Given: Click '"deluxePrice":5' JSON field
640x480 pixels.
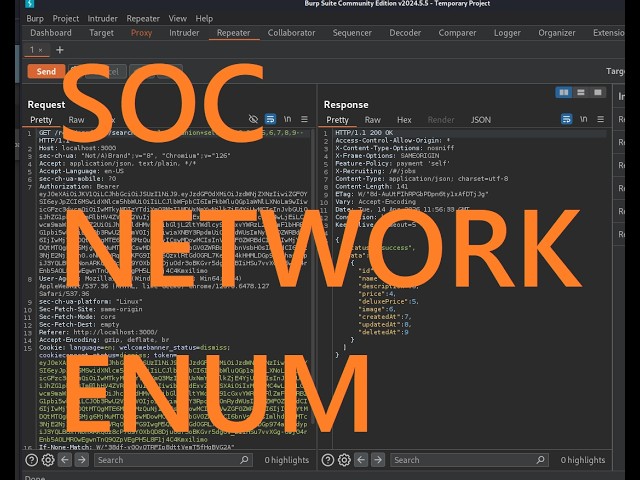Looking at the screenshot, I should pos(388,302).
